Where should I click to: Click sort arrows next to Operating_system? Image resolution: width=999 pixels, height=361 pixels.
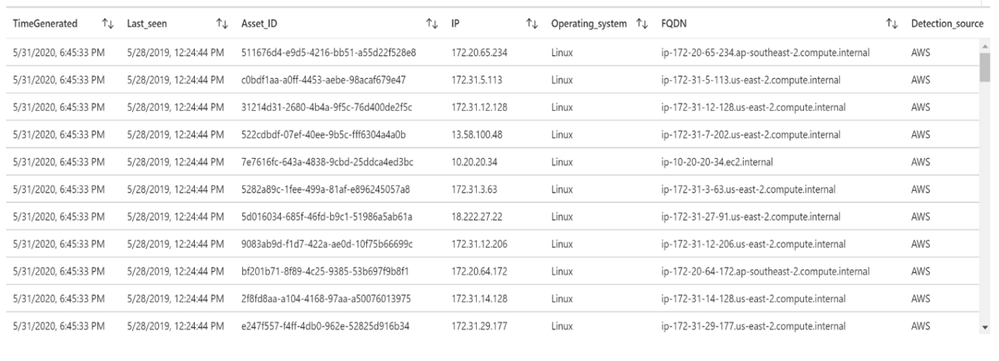[x=642, y=24]
